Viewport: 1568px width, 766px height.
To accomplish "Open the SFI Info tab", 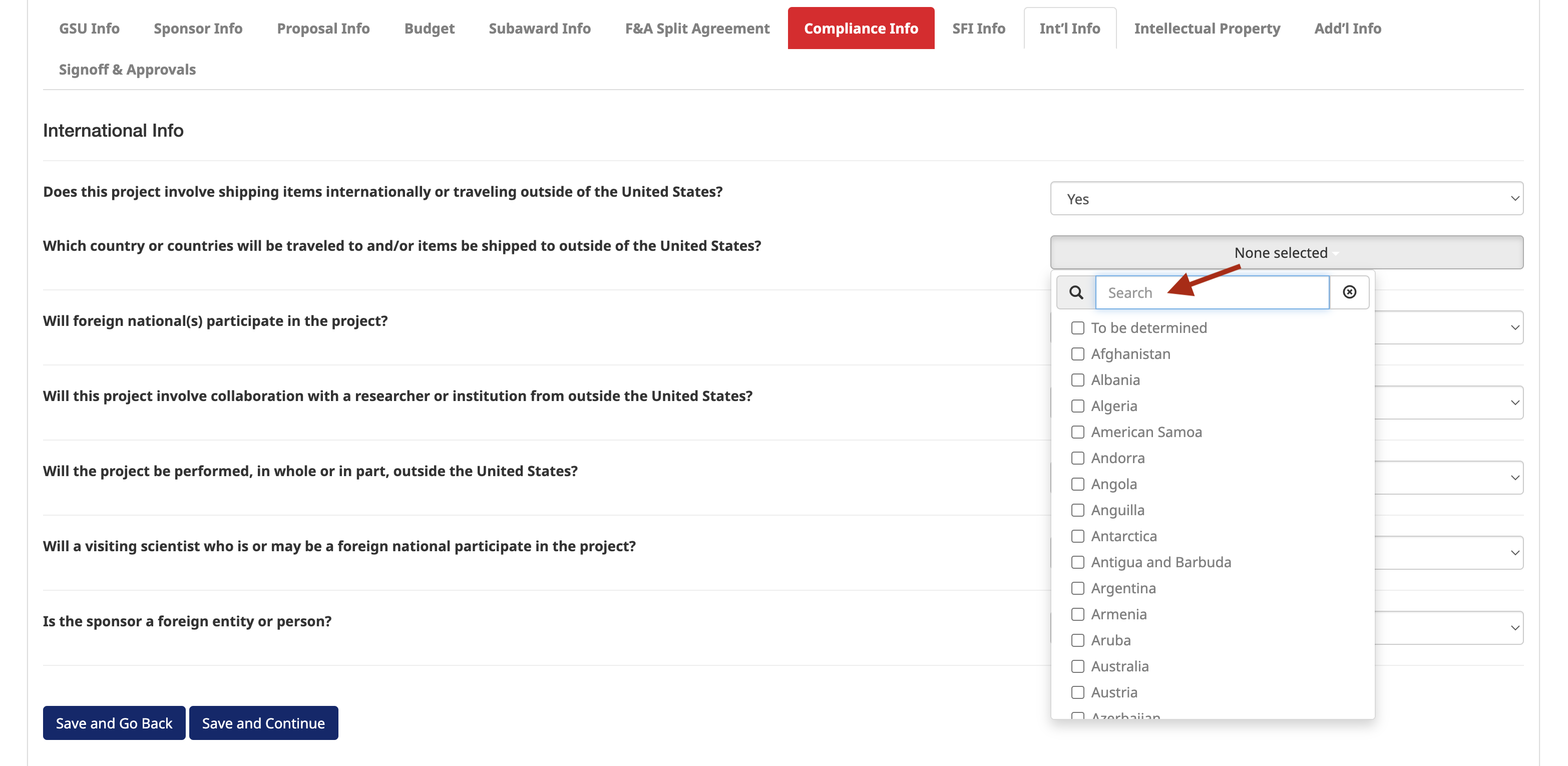I will click(x=979, y=29).
